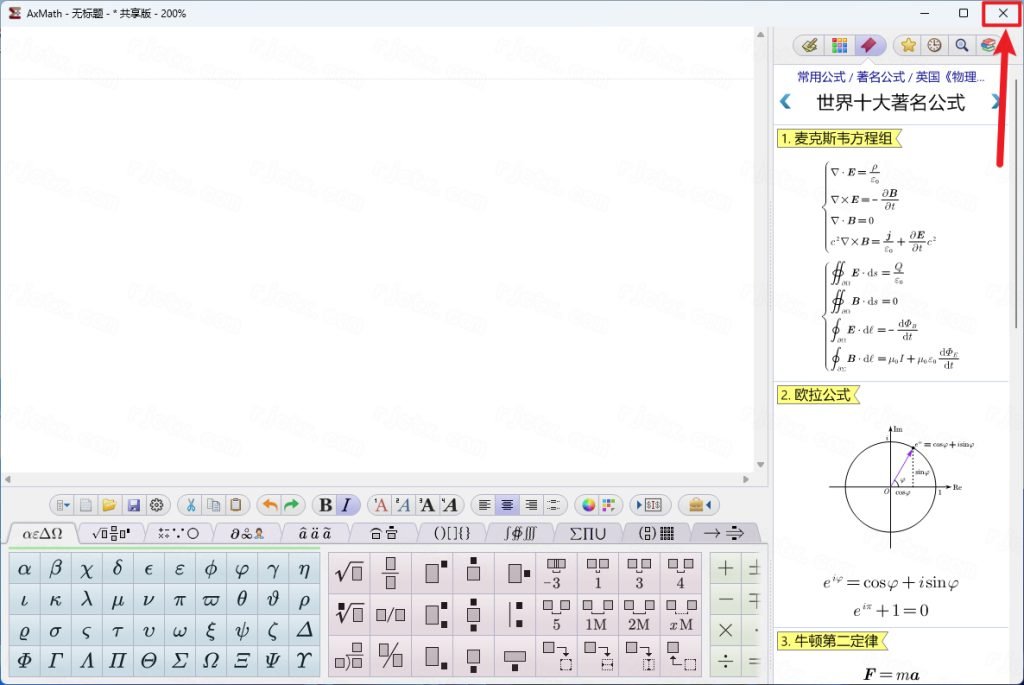
Task: Go to the previous formula page
Action: (x=785, y=102)
